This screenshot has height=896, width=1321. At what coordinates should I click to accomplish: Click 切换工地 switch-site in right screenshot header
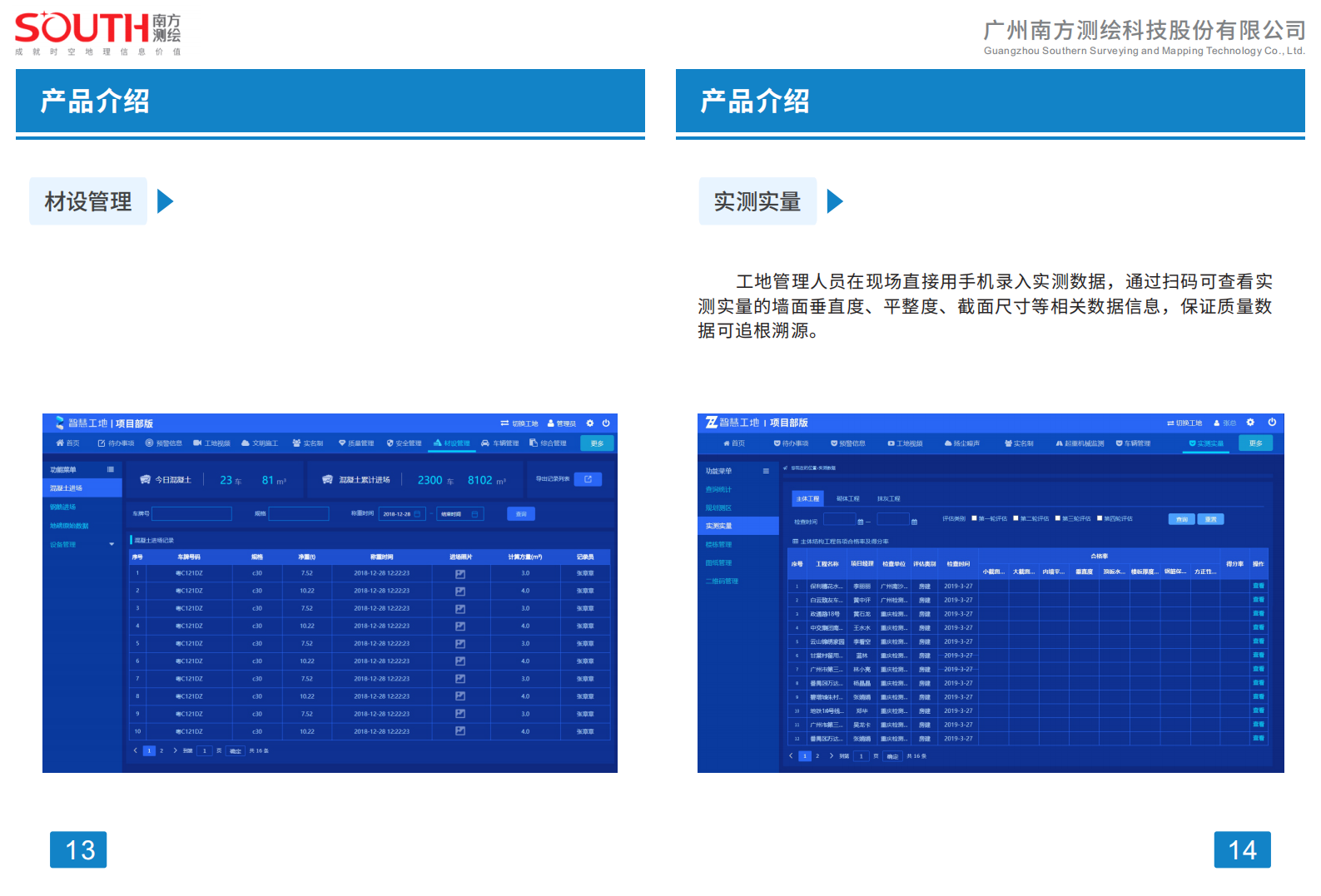coord(1184,423)
